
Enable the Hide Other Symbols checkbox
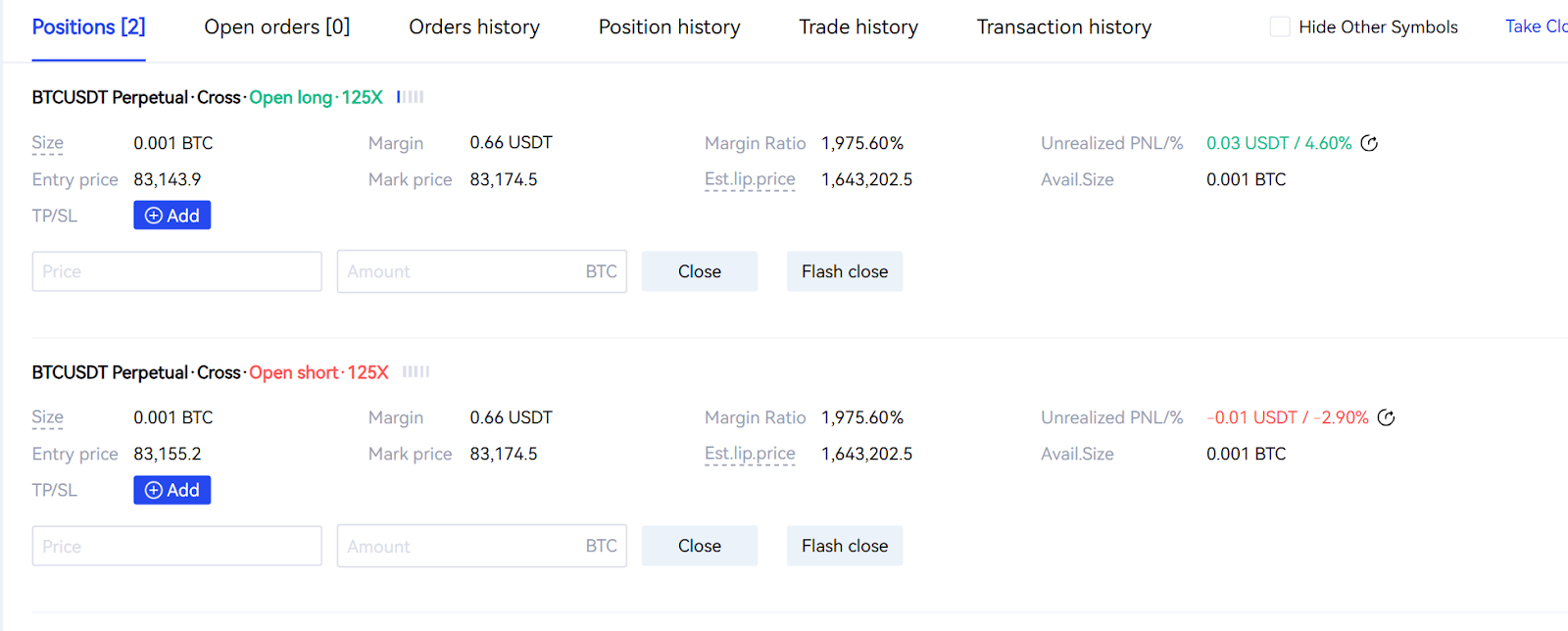[1280, 27]
